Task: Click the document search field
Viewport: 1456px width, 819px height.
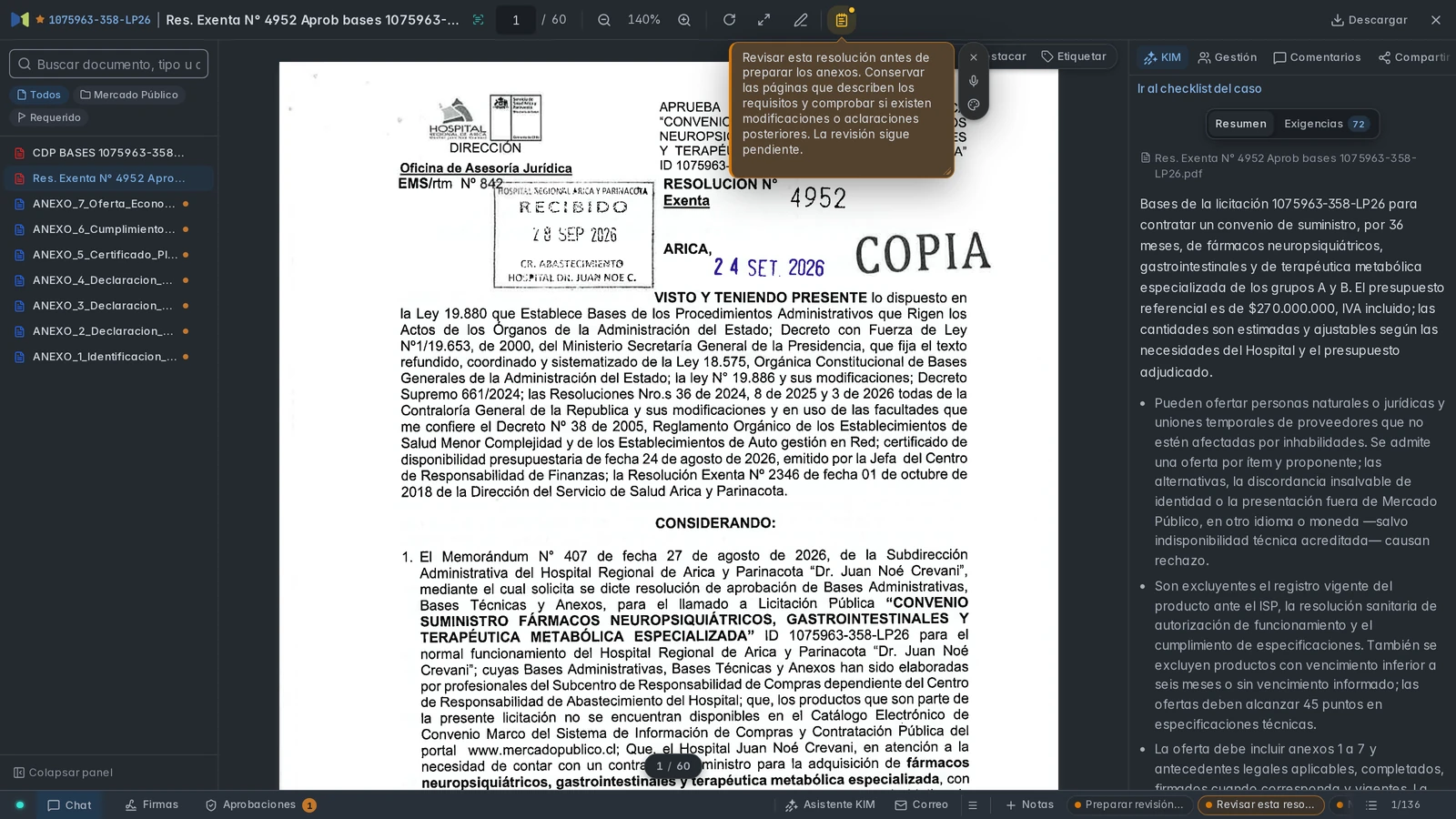Action: (x=109, y=64)
